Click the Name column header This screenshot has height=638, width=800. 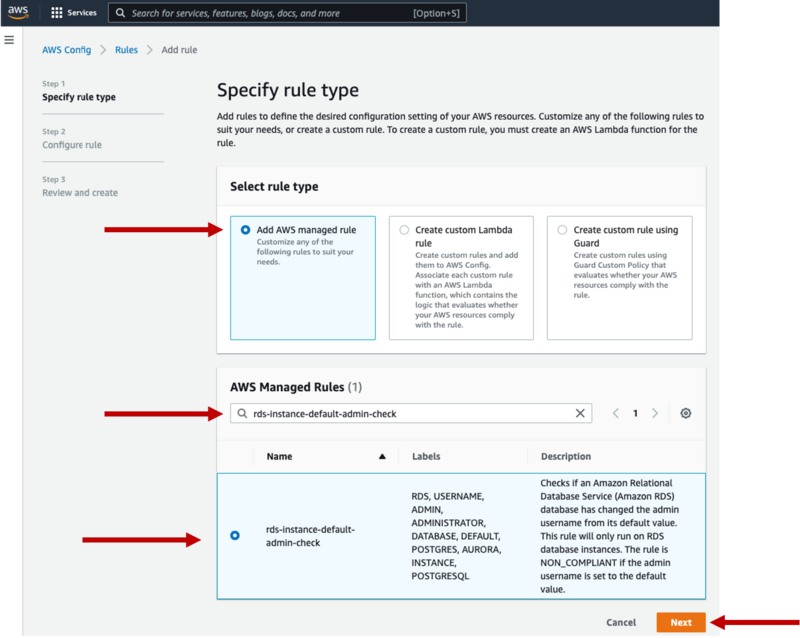(279, 456)
